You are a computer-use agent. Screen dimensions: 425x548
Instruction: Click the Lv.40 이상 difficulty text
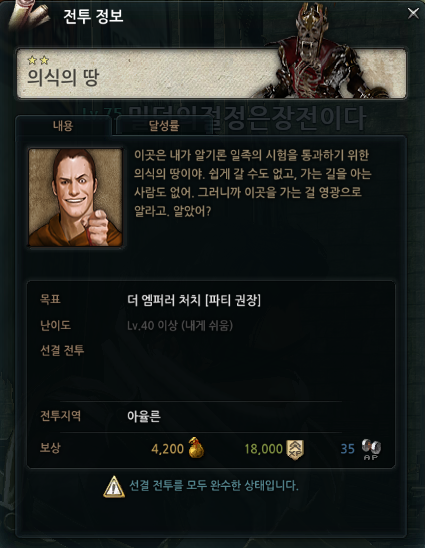click(180, 326)
